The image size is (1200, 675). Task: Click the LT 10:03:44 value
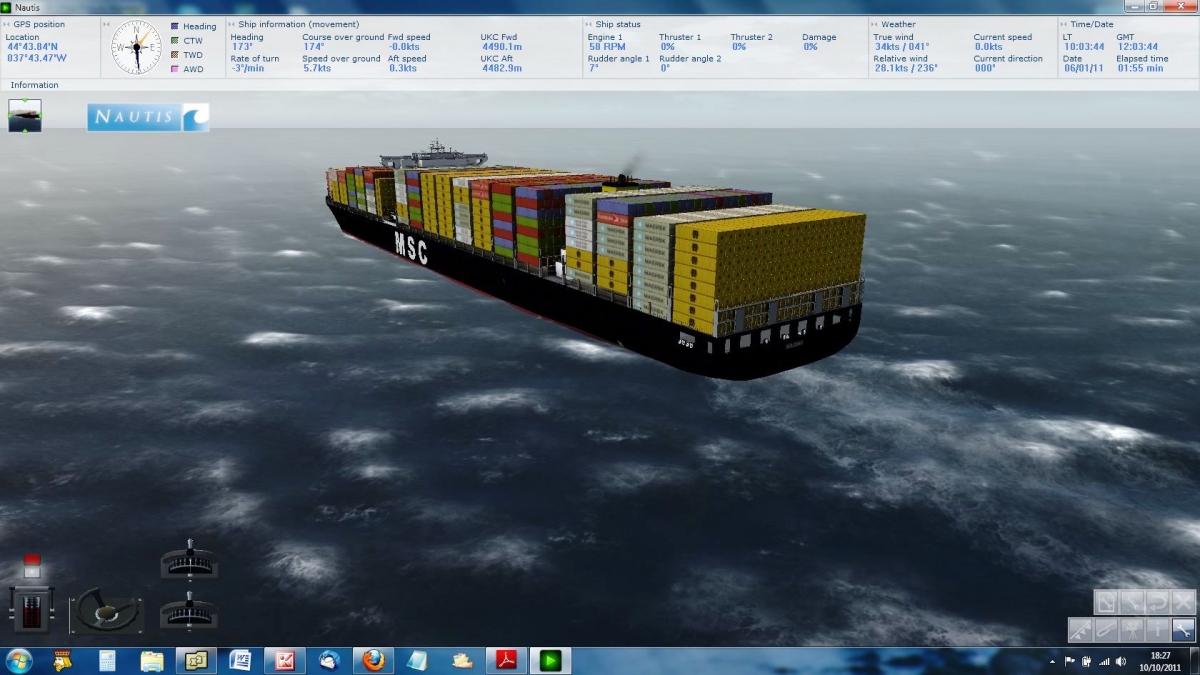[1083, 47]
